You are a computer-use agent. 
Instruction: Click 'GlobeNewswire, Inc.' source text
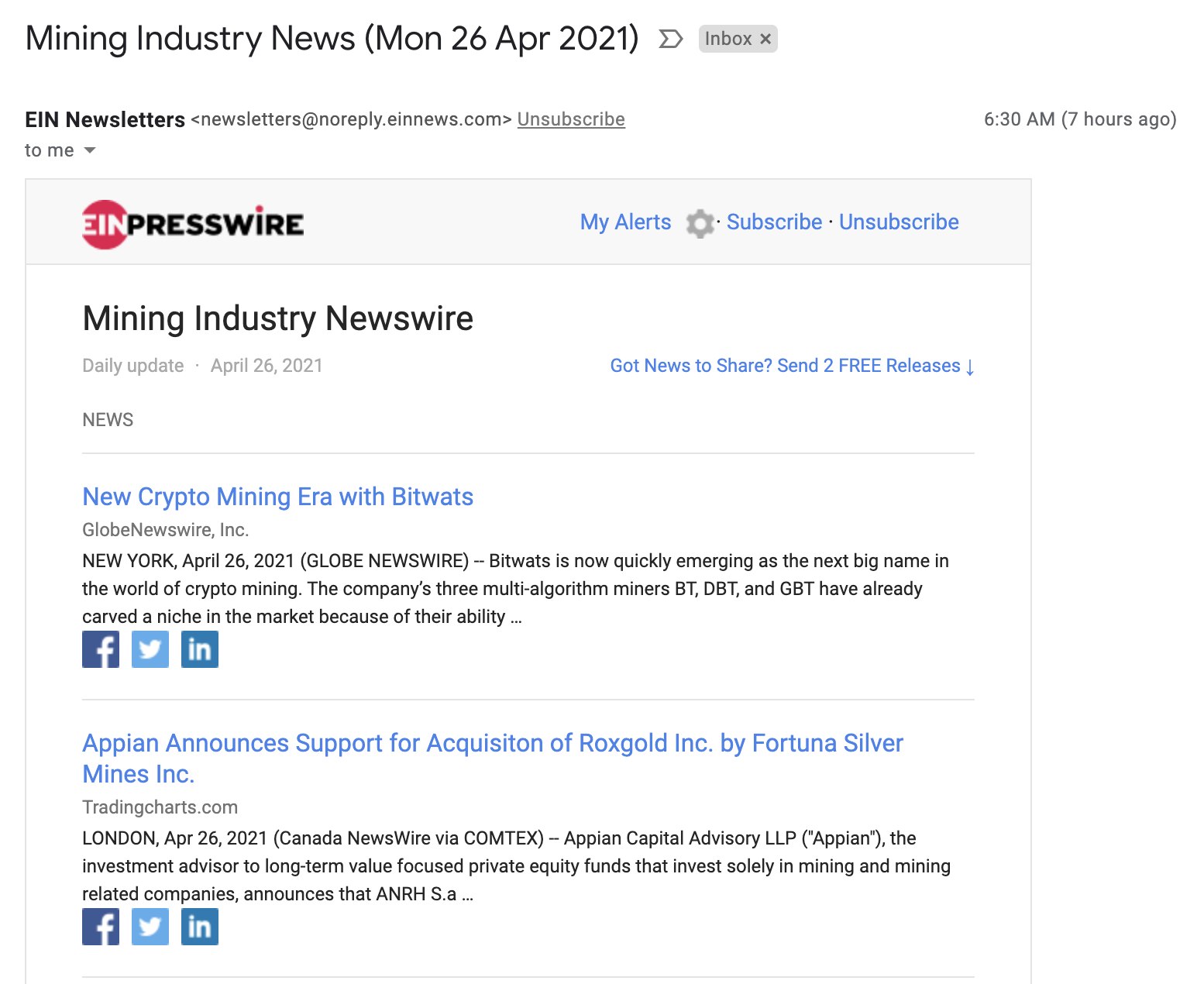tap(166, 530)
